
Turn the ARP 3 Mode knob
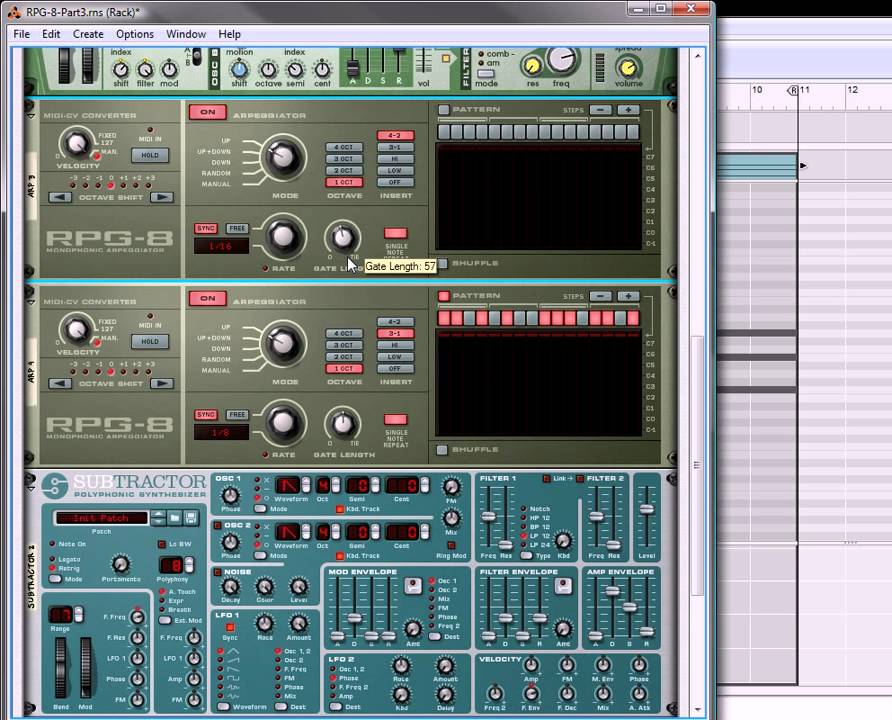point(283,156)
